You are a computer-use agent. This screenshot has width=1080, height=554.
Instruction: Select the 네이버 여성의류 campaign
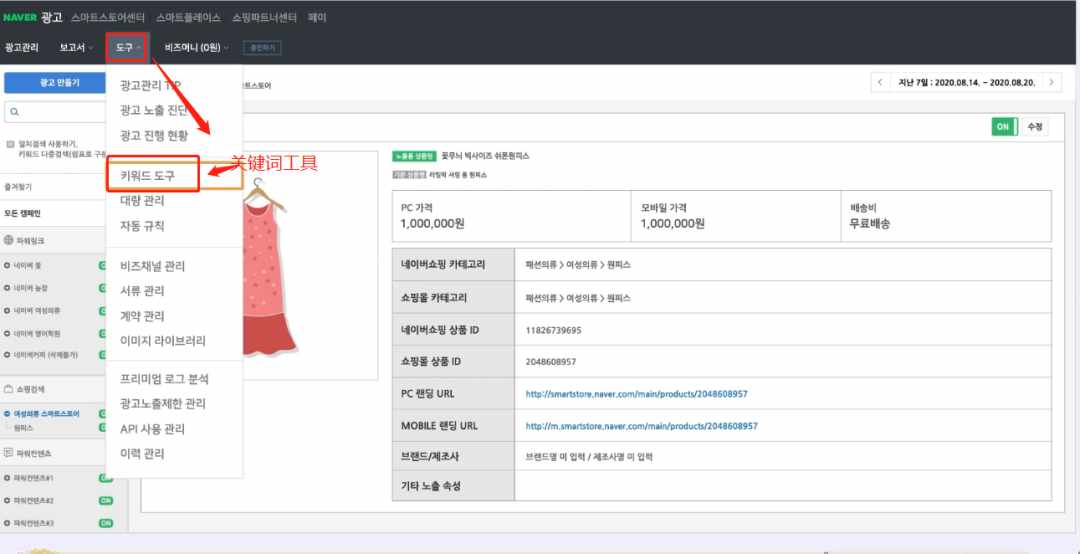click(36, 310)
